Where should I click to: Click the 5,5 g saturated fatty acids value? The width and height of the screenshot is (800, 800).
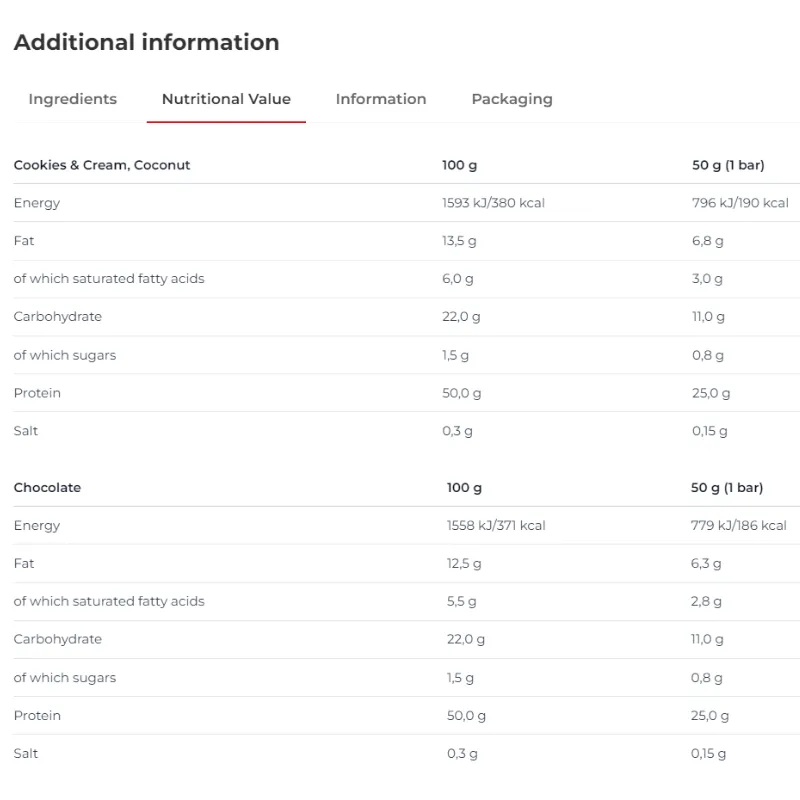[461, 602]
